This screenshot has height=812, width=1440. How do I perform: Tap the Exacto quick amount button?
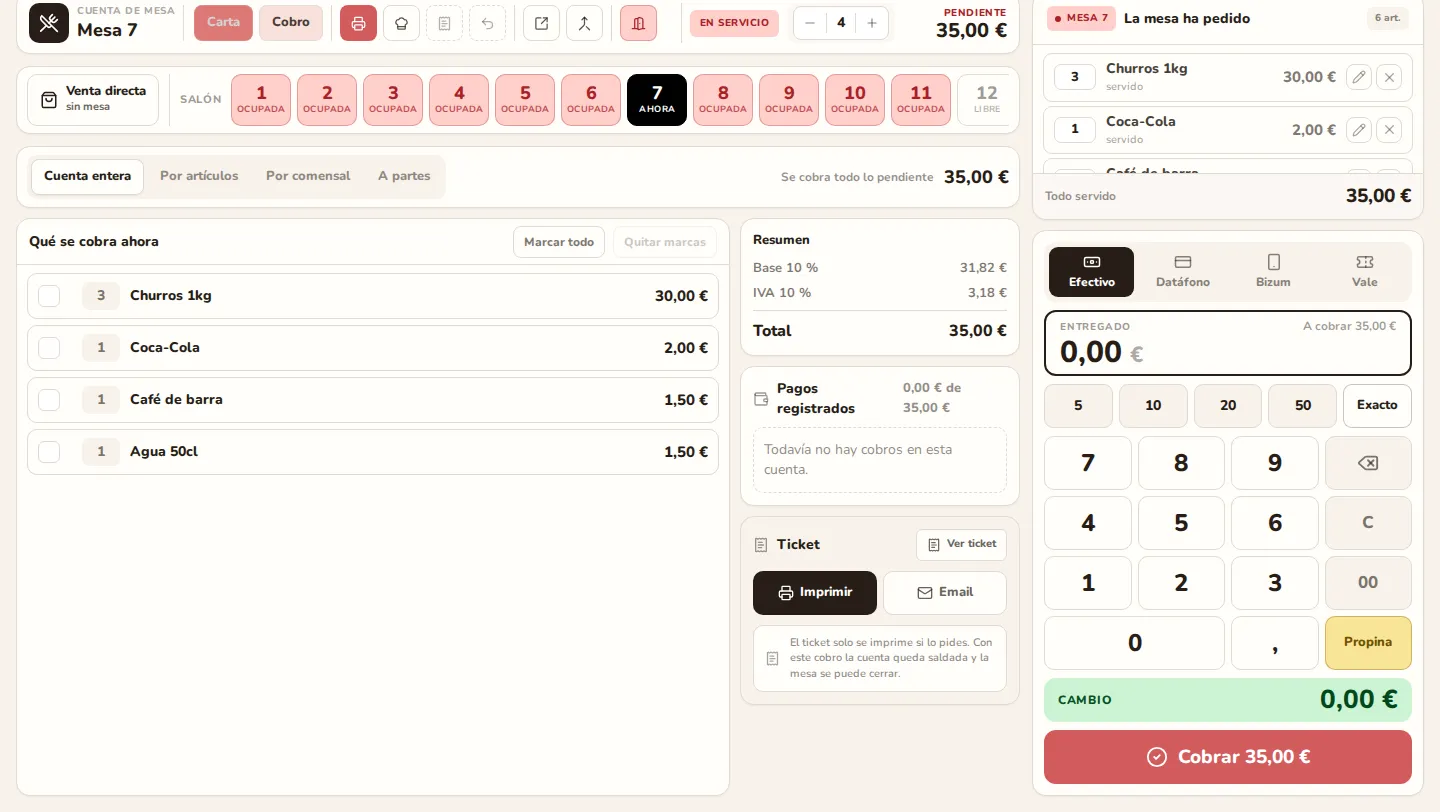click(1377, 406)
